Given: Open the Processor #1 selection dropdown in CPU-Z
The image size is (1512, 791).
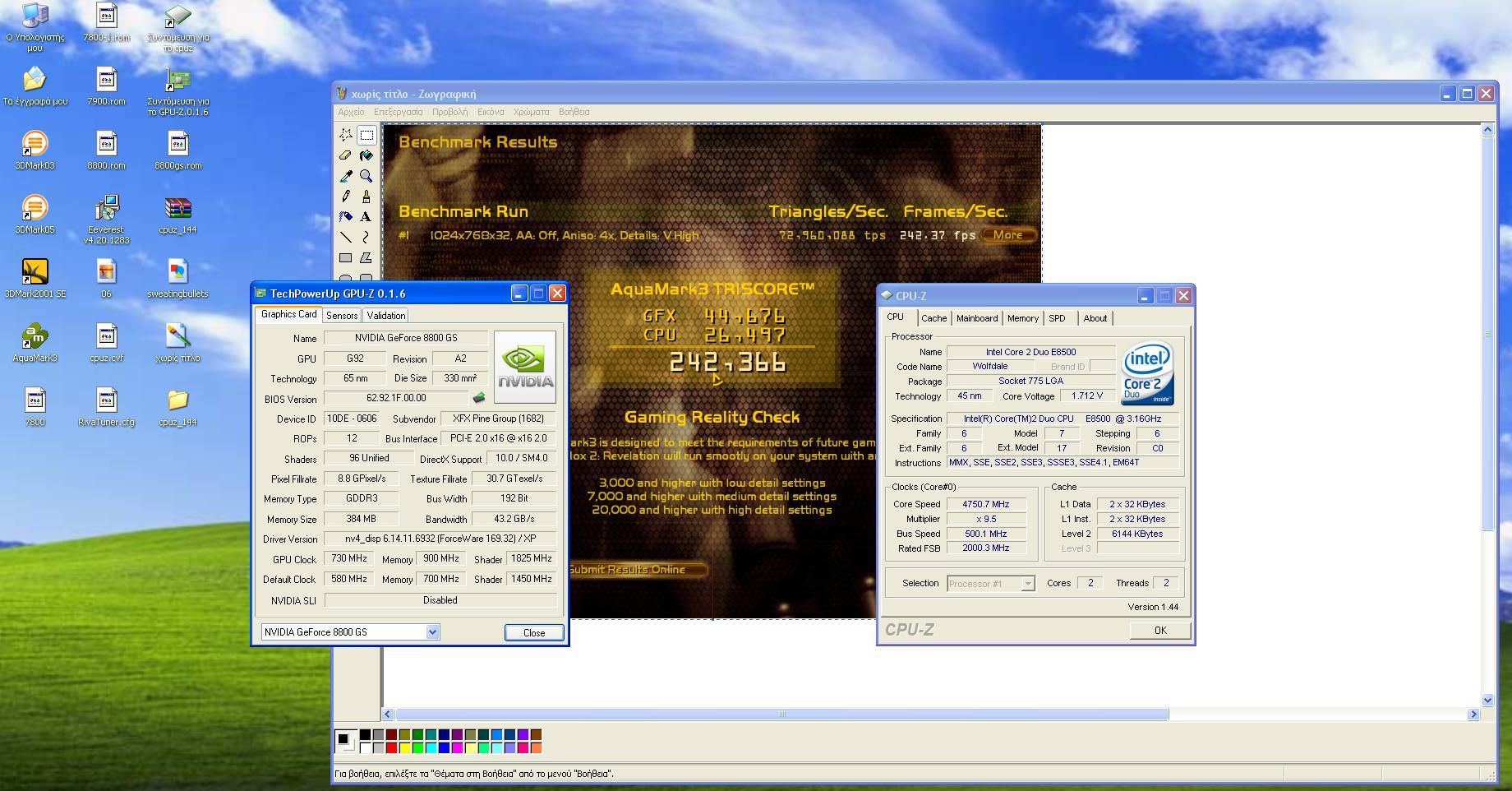Looking at the screenshot, I should tap(1027, 583).
